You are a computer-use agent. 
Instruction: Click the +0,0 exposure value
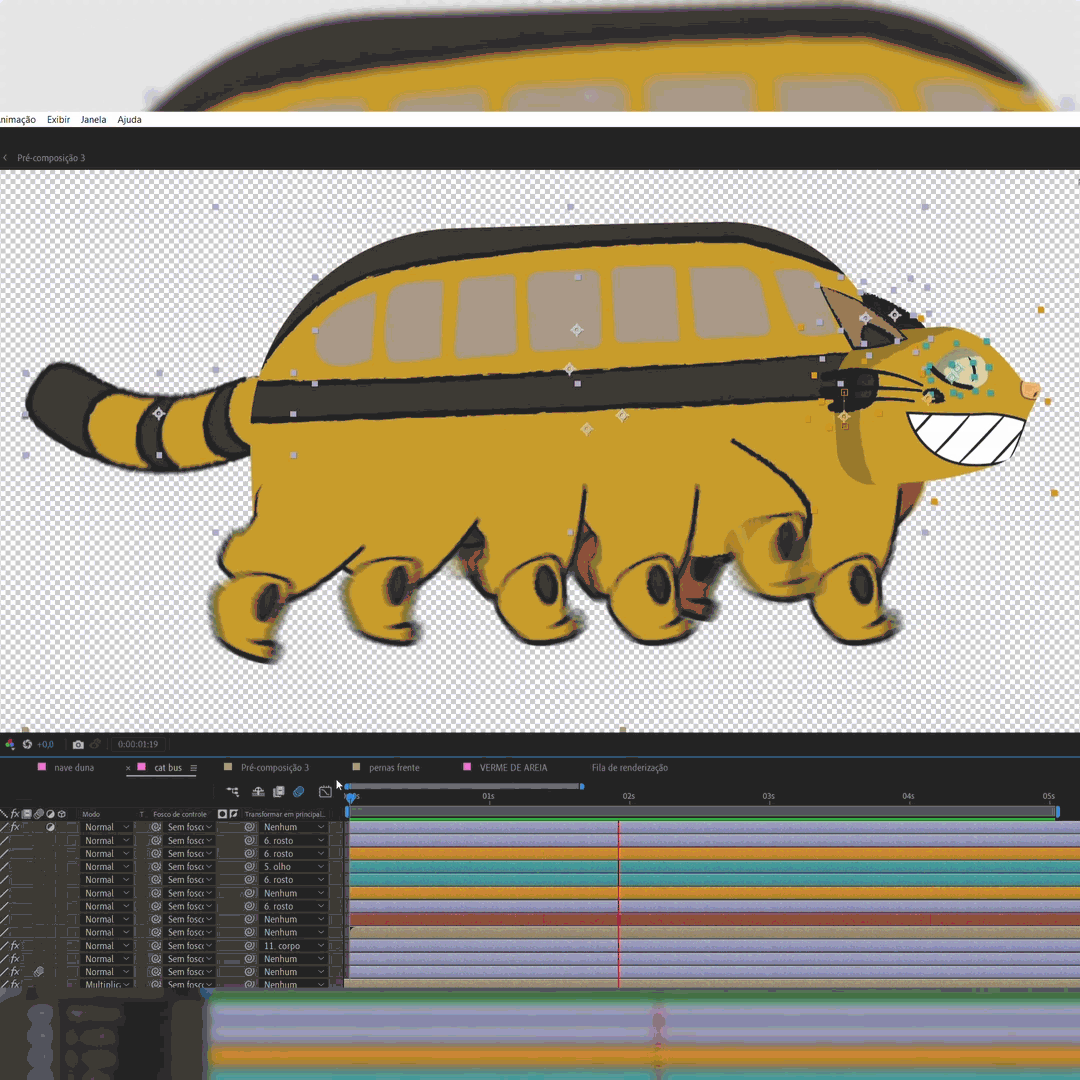click(x=45, y=744)
